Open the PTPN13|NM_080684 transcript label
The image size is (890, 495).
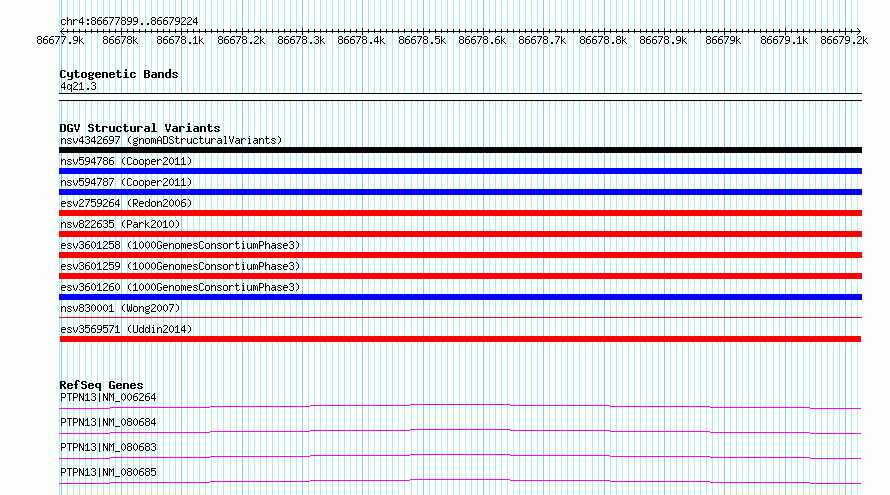click(108, 422)
